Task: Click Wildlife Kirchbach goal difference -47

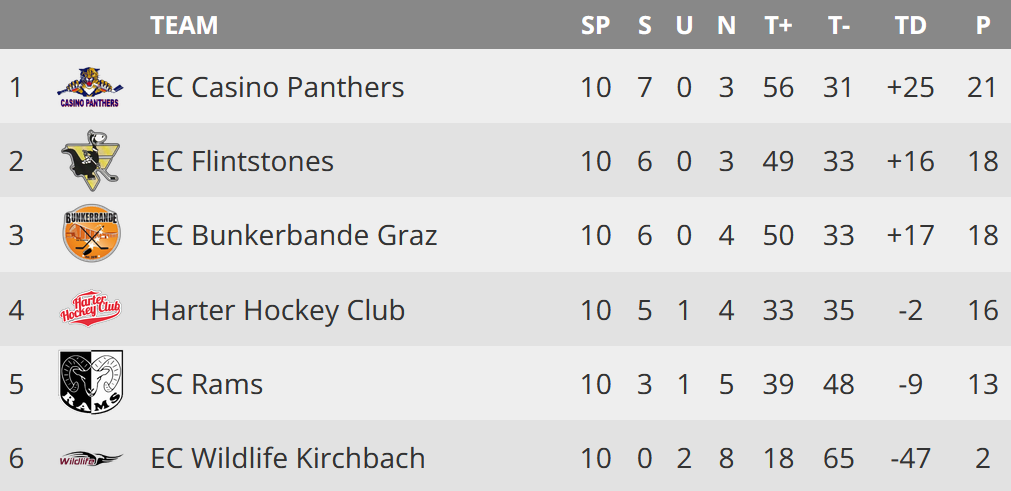Action: (910, 458)
